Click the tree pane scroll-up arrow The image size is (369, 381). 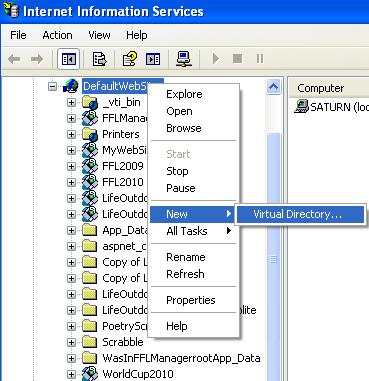(x=273, y=87)
